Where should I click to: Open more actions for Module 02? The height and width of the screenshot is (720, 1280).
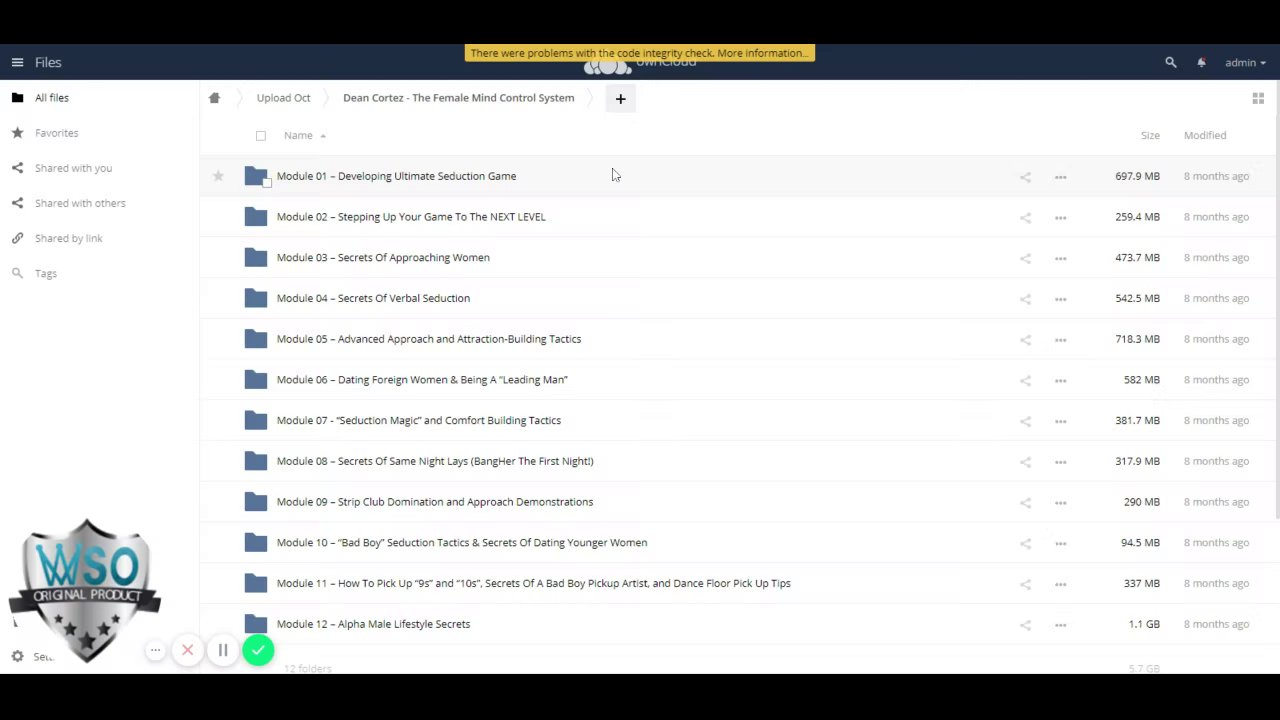[1060, 218]
